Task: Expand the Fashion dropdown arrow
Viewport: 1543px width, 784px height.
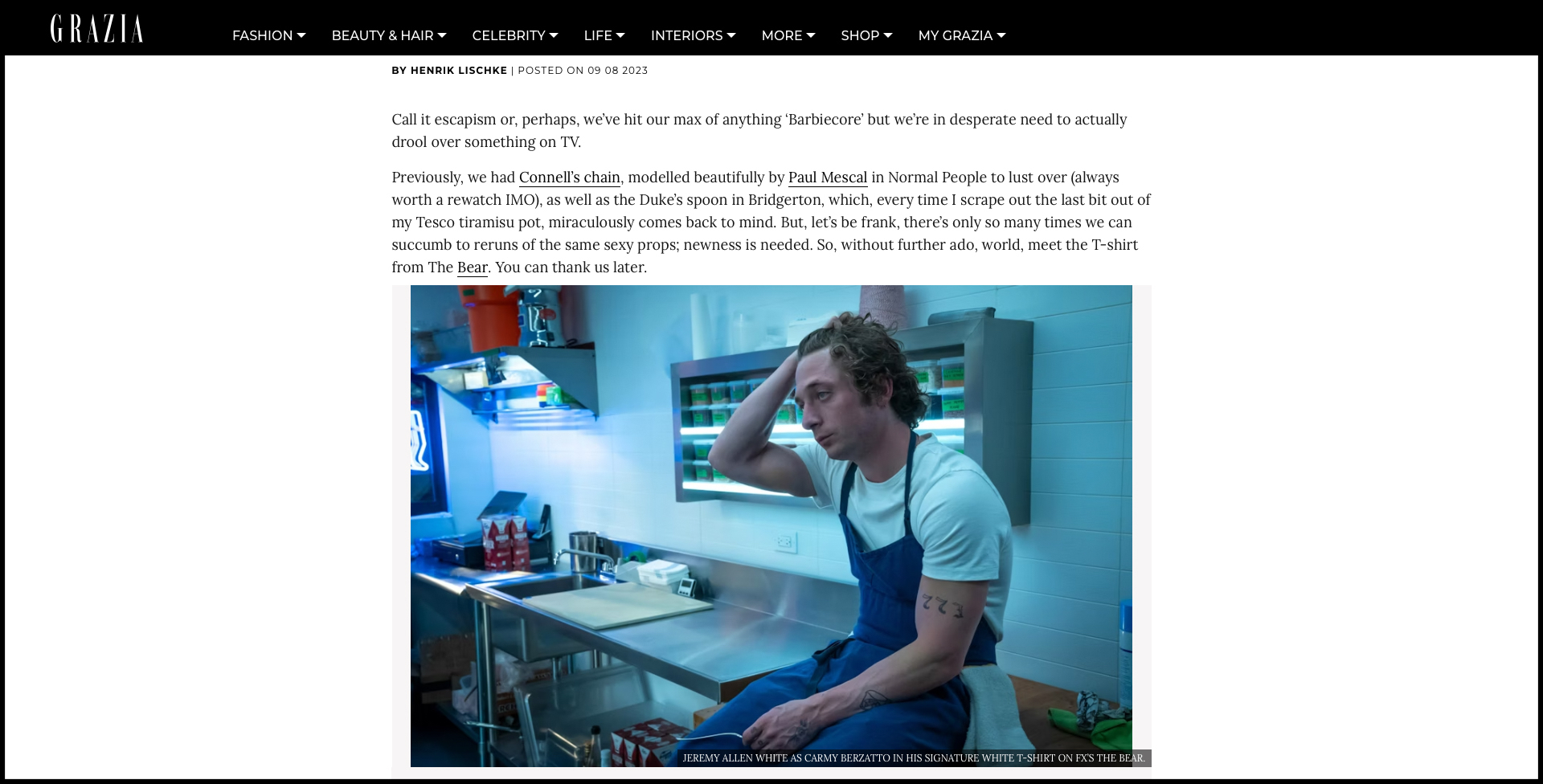Action: point(301,35)
